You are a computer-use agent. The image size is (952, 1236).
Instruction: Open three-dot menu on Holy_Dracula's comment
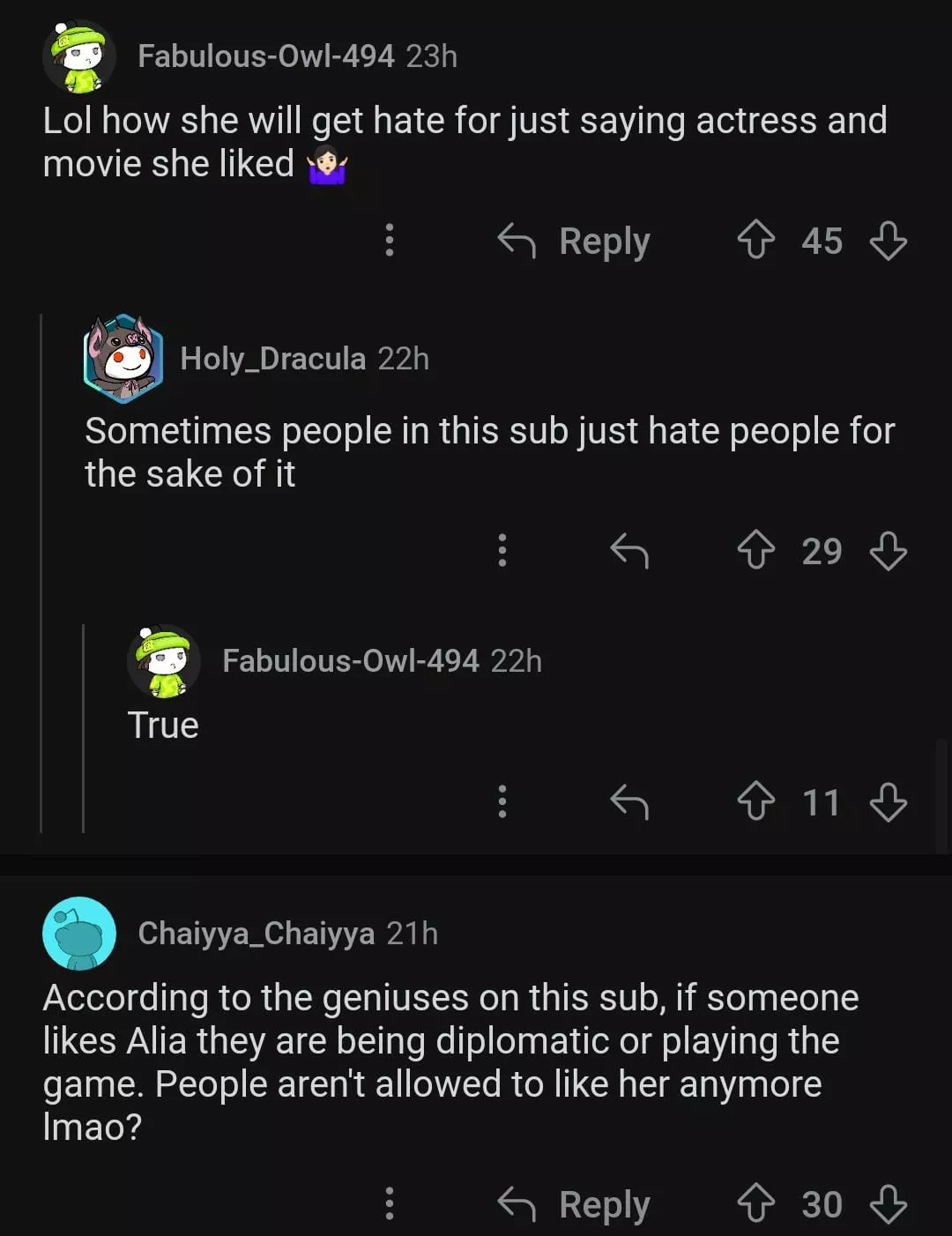(x=502, y=551)
